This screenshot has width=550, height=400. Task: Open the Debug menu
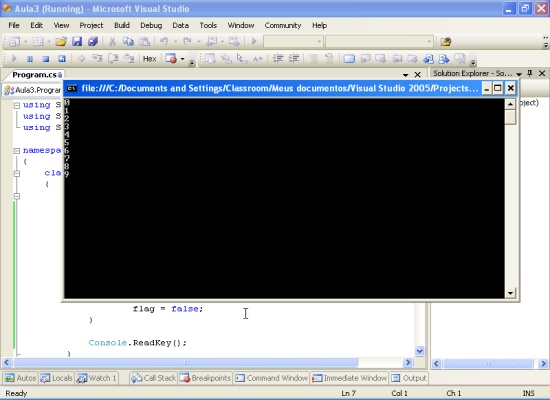tap(151, 25)
